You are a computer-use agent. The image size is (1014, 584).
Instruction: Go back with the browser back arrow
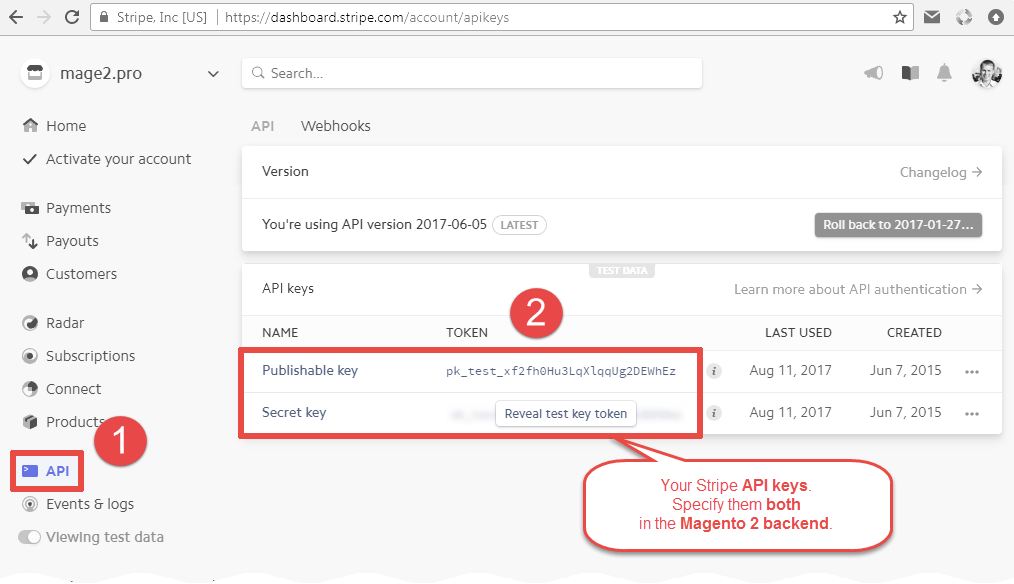[x=16, y=17]
